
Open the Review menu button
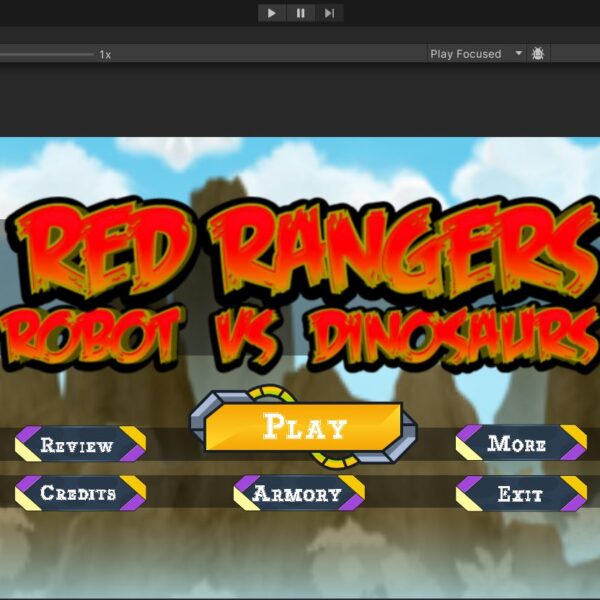tap(79, 445)
